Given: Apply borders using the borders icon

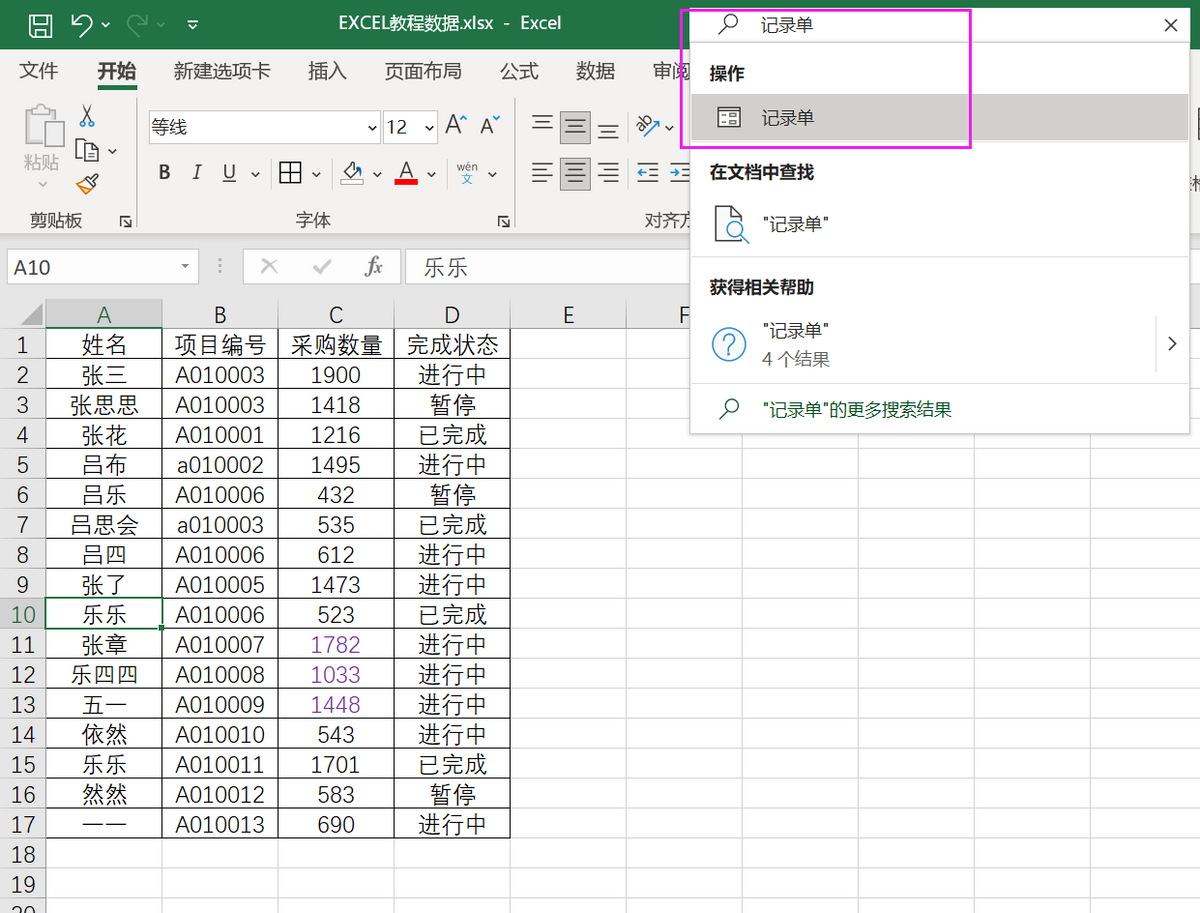Looking at the screenshot, I should 290,173.
